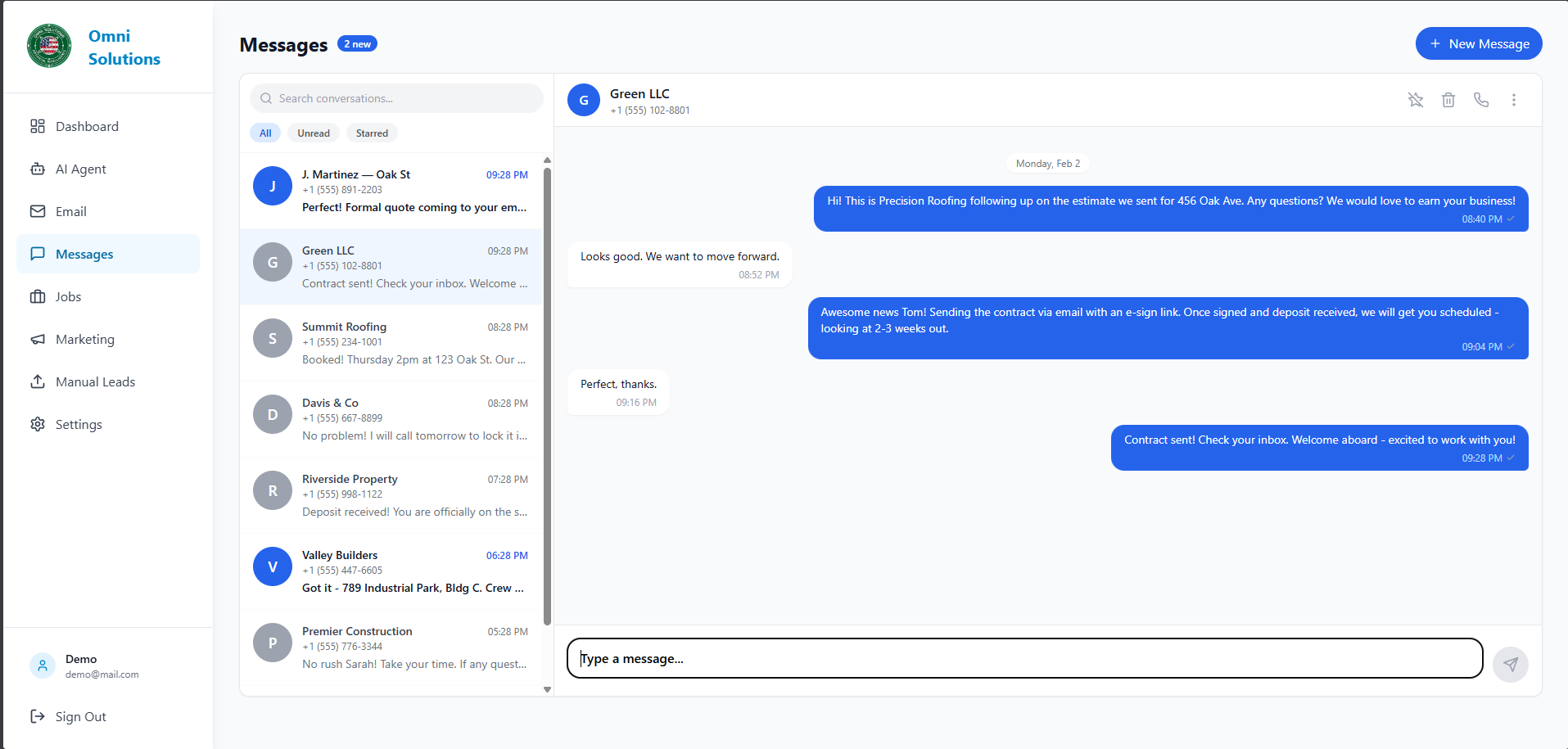
Task: Open the Dashboard menu item
Action: (87, 126)
